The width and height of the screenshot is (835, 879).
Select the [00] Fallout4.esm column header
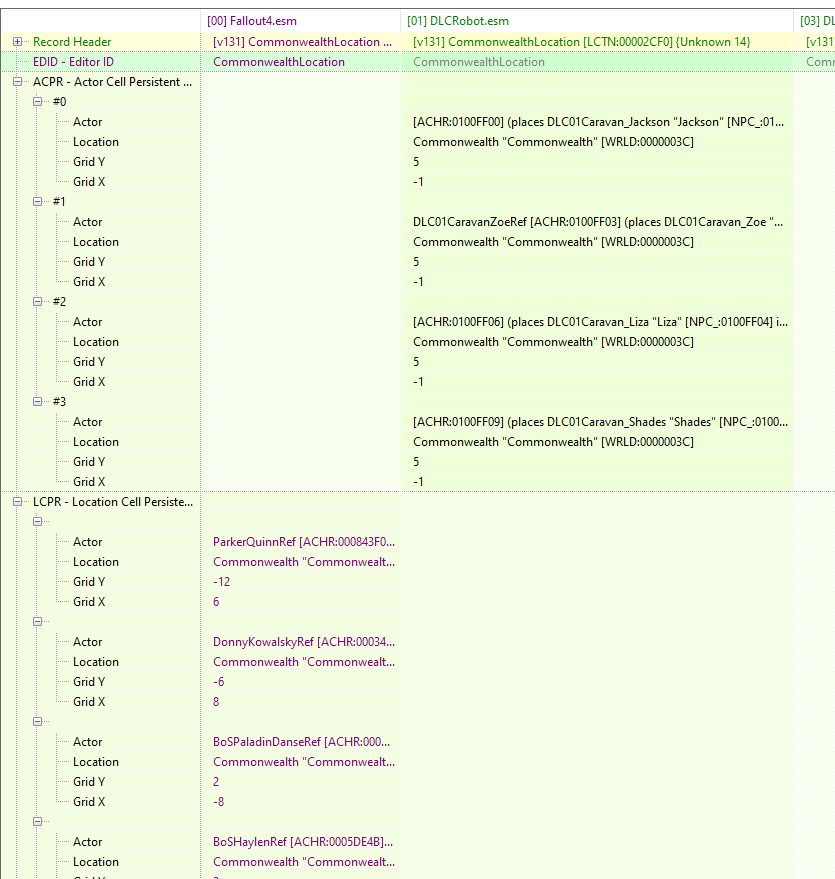(x=300, y=21)
